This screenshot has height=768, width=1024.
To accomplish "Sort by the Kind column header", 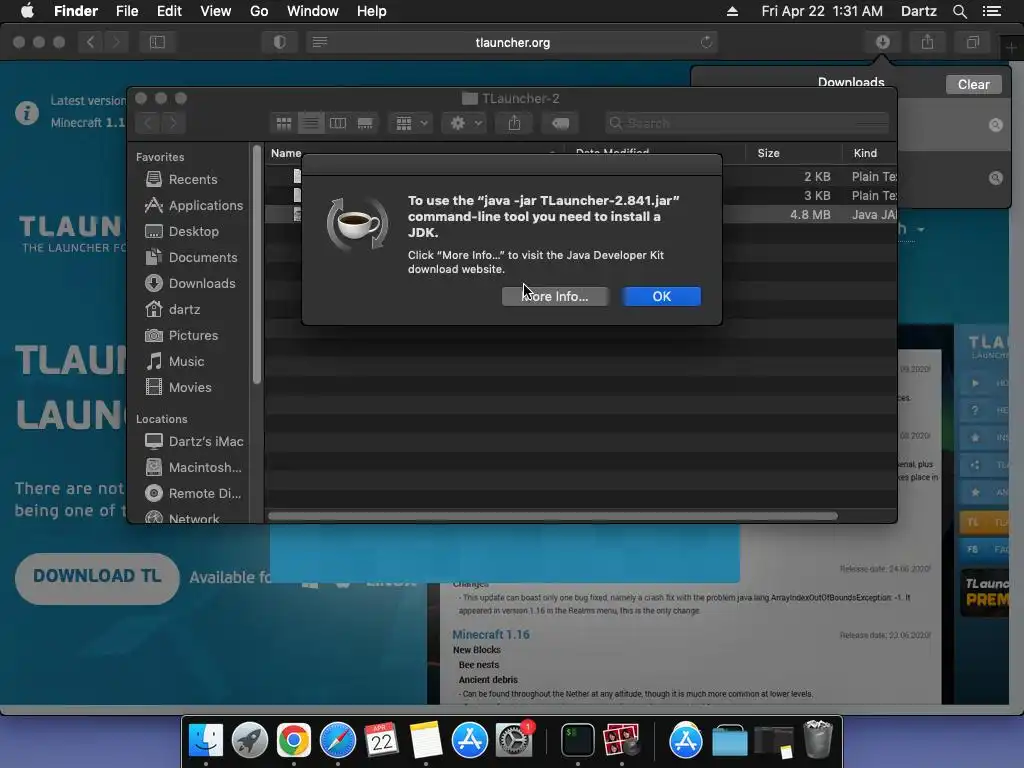I will tap(865, 153).
